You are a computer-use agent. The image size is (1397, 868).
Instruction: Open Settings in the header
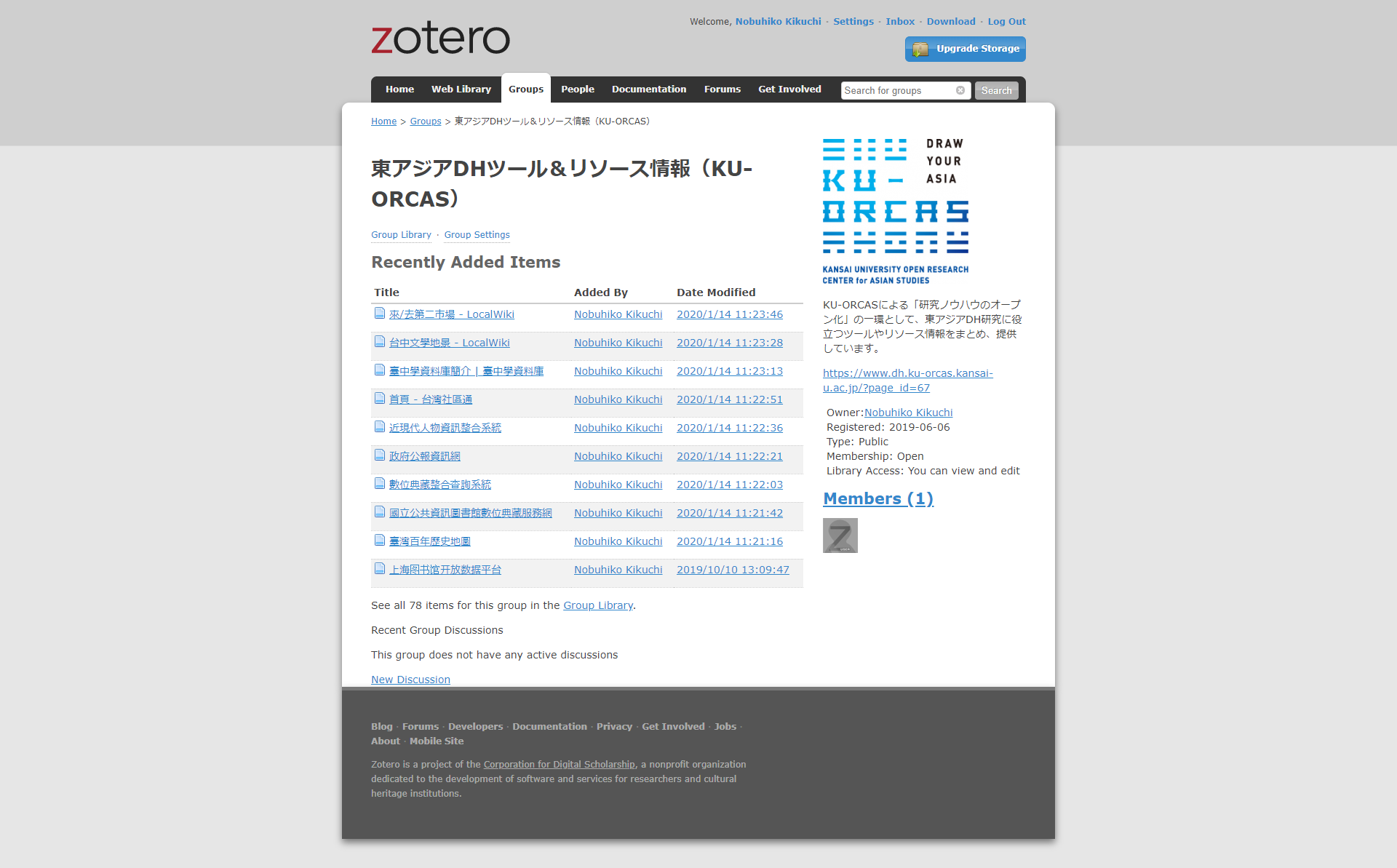pos(853,21)
